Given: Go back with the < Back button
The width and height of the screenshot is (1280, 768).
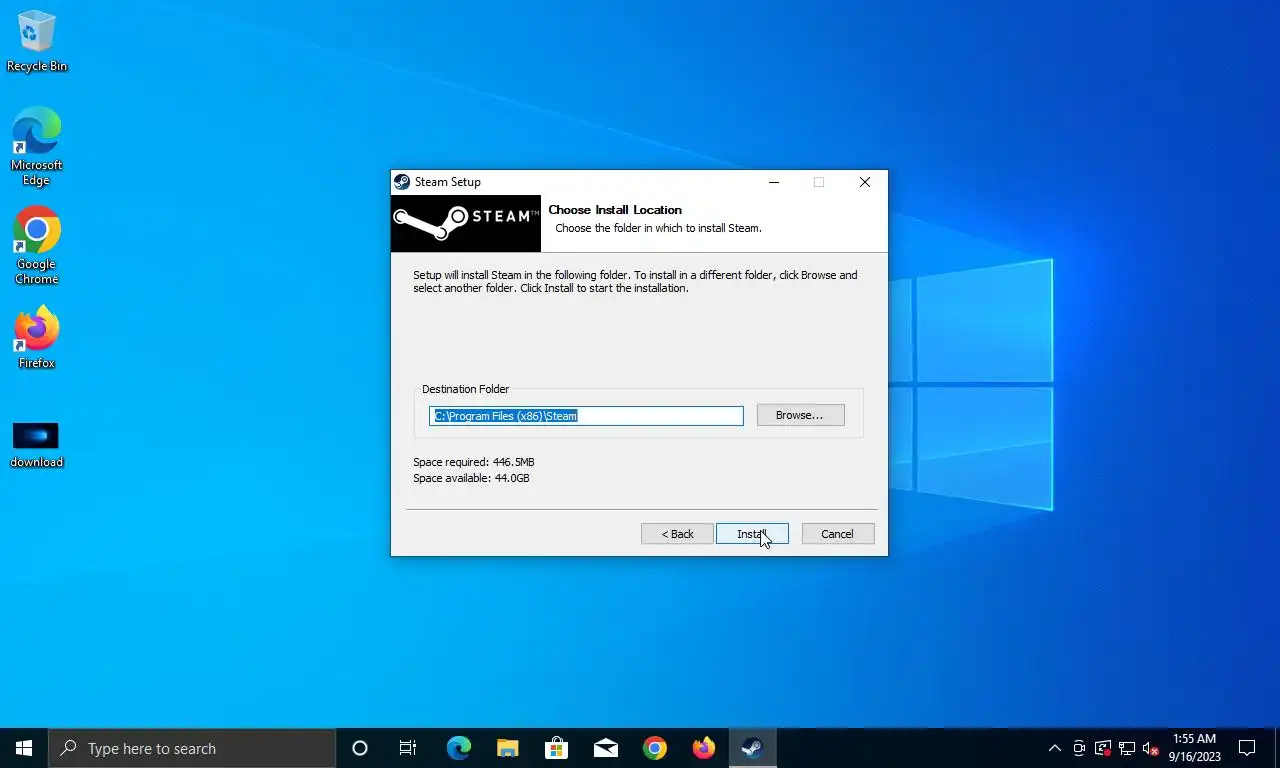Looking at the screenshot, I should 677,534.
